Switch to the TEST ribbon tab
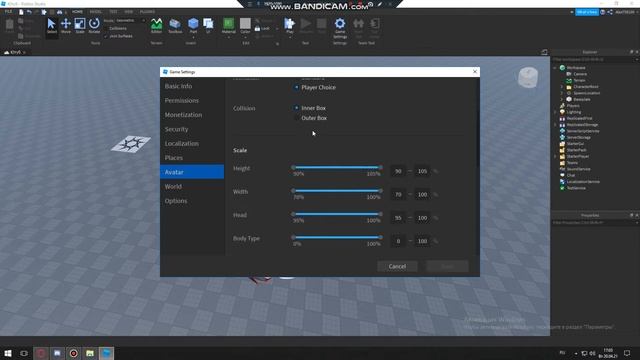The image size is (640, 360). (x=113, y=12)
